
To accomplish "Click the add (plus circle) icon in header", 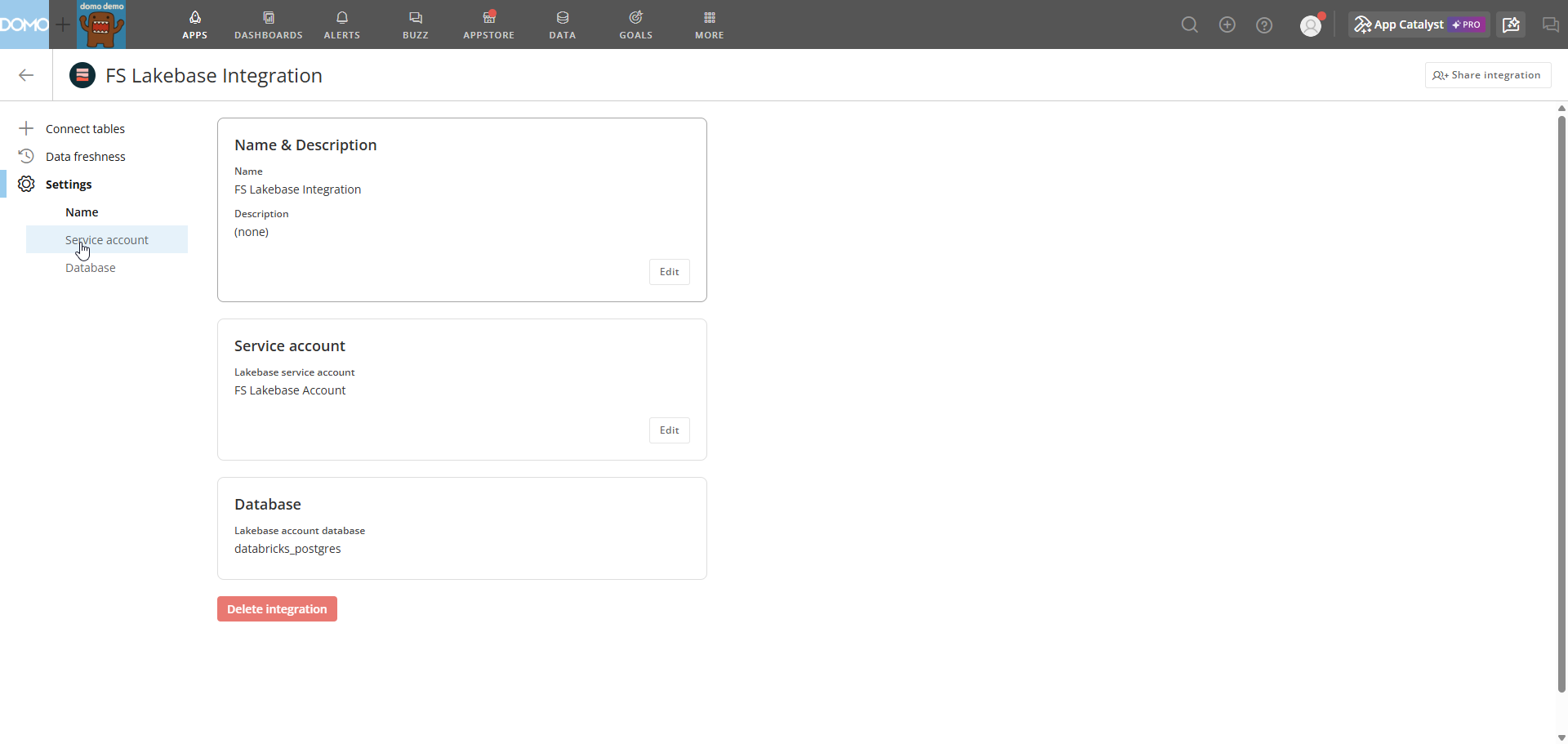I will click(1227, 25).
